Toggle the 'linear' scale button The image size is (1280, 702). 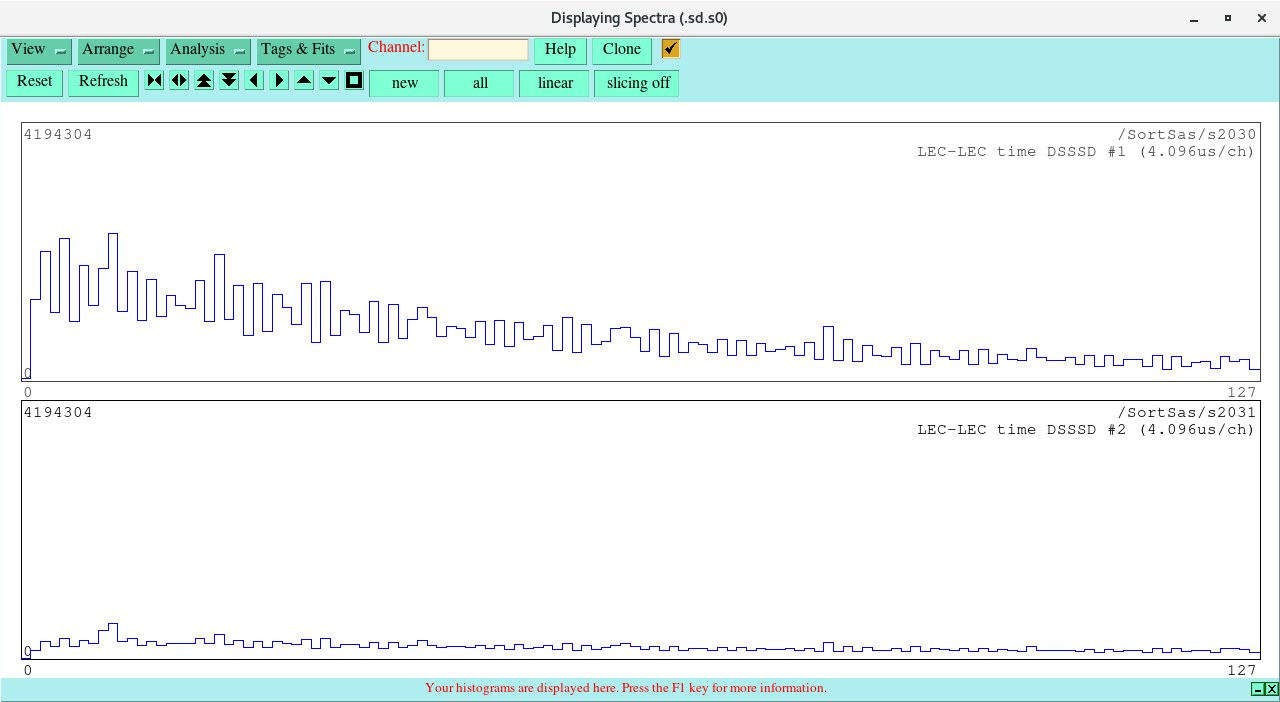(x=554, y=83)
